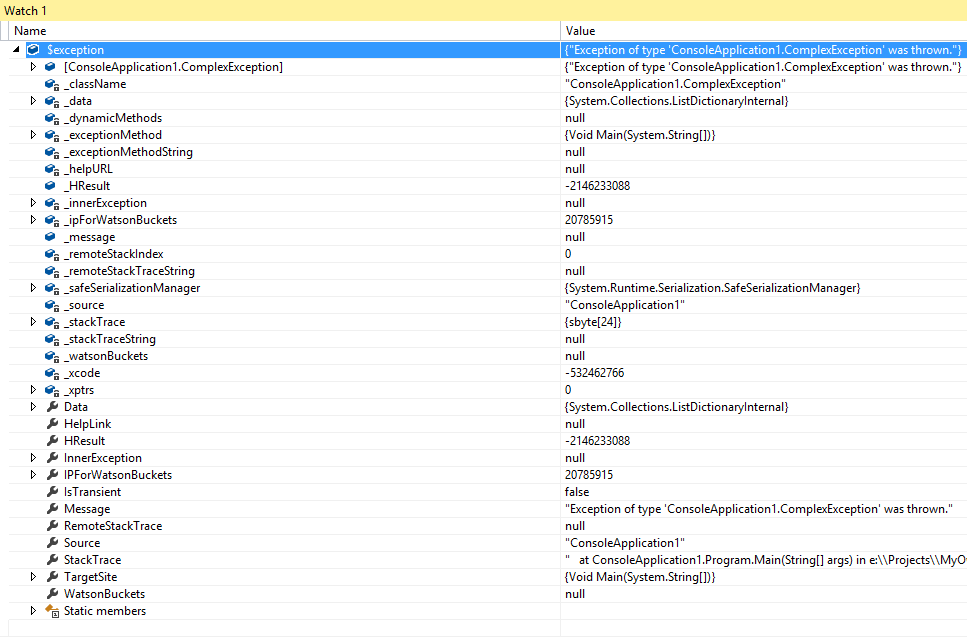Click the TargetSite property wrench icon

pos(53,577)
